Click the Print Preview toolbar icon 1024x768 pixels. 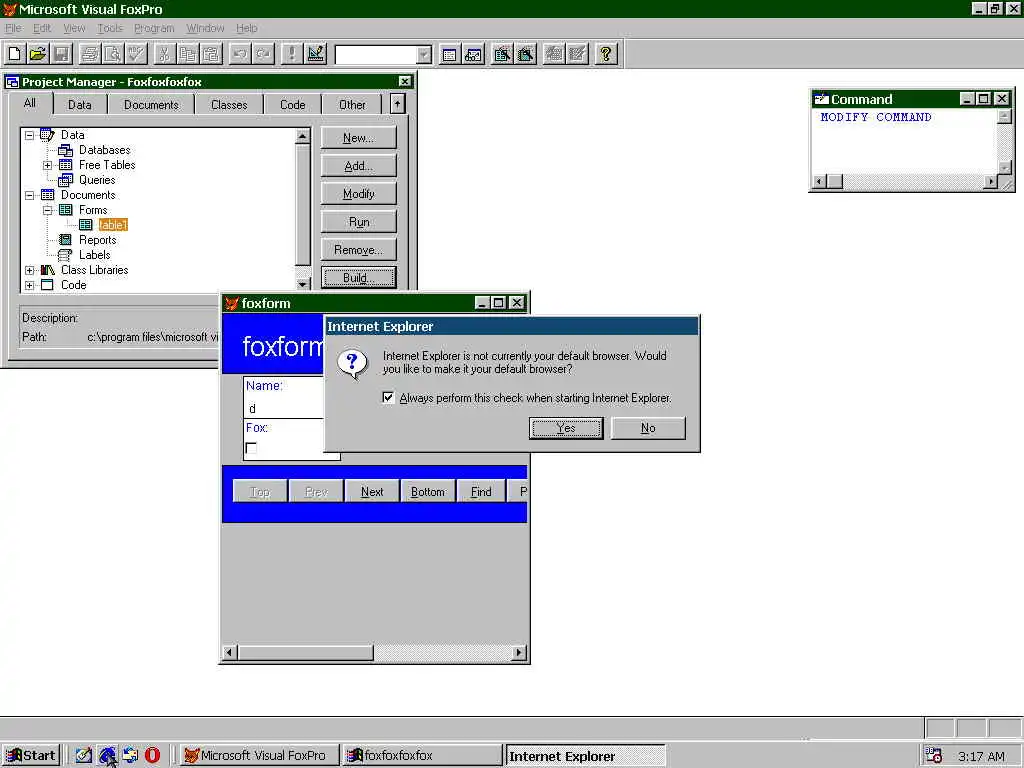(x=113, y=54)
